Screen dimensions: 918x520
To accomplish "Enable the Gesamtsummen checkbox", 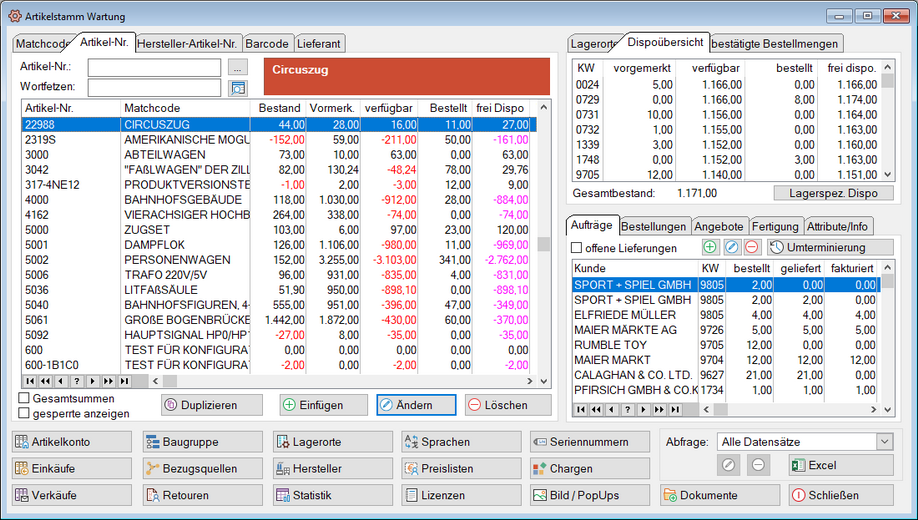I will point(25,398).
